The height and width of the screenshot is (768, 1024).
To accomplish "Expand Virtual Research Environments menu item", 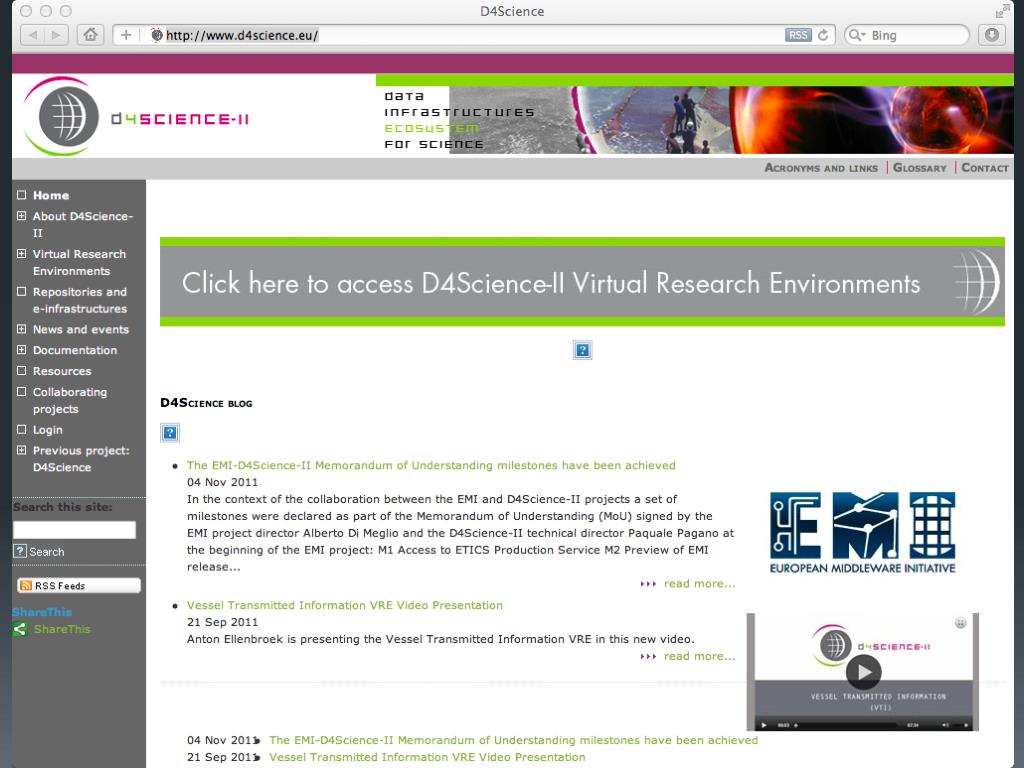I will [x=22, y=253].
